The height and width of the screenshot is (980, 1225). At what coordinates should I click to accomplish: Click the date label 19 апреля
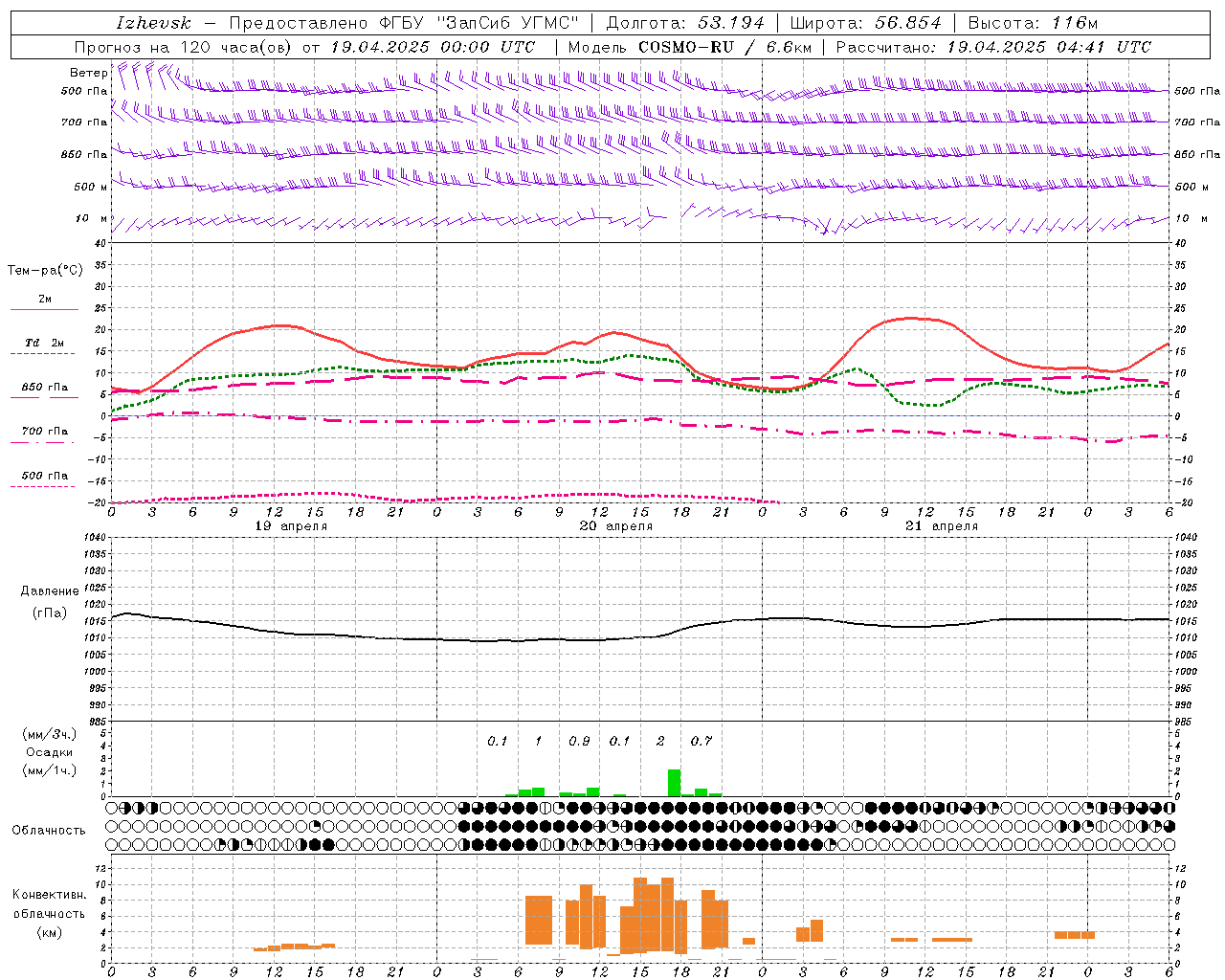(x=291, y=526)
